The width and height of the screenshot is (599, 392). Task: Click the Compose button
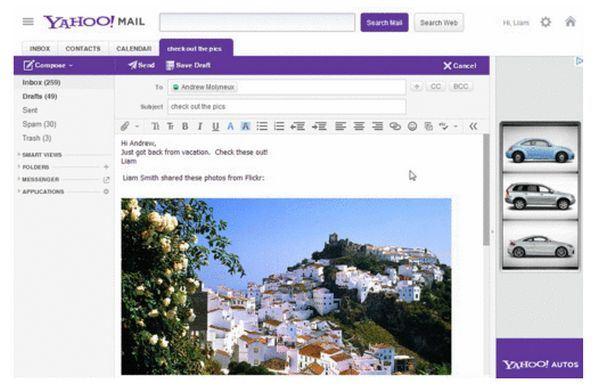(44, 65)
